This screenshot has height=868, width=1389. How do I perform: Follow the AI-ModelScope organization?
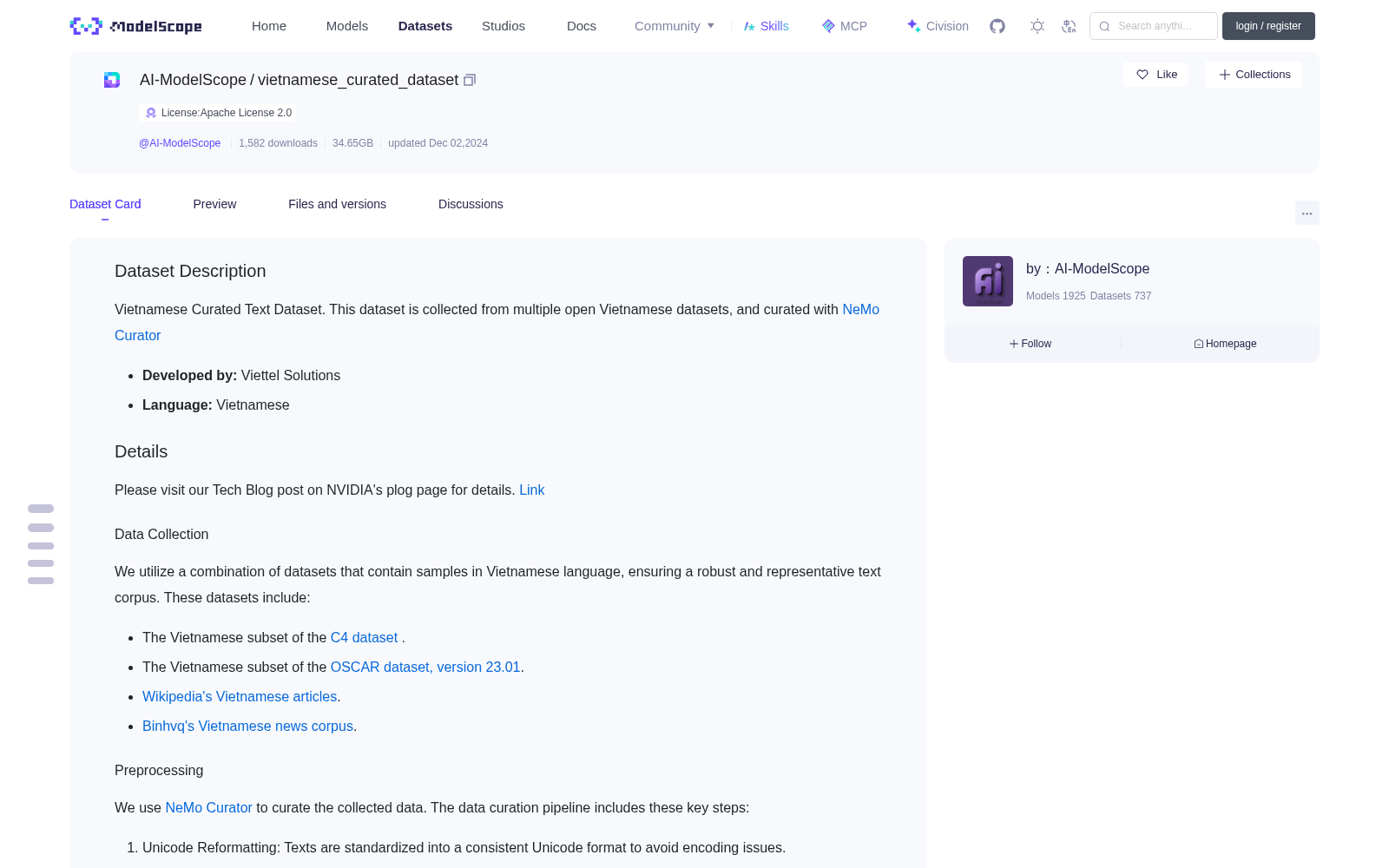(1030, 344)
